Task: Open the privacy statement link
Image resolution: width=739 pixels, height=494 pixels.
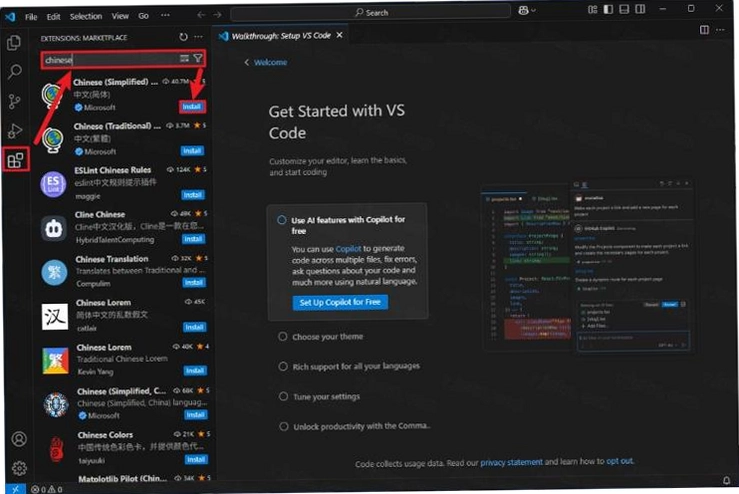Action: pyautogui.click(x=511, y=462)
